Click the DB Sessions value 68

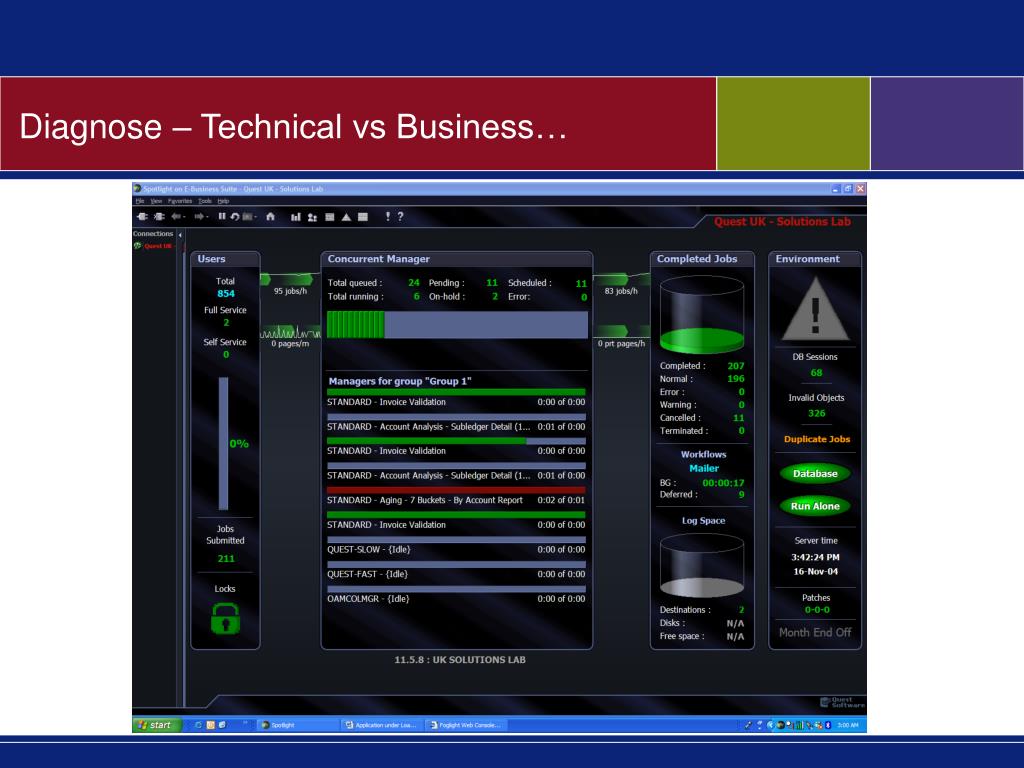(x=816, y=373)
